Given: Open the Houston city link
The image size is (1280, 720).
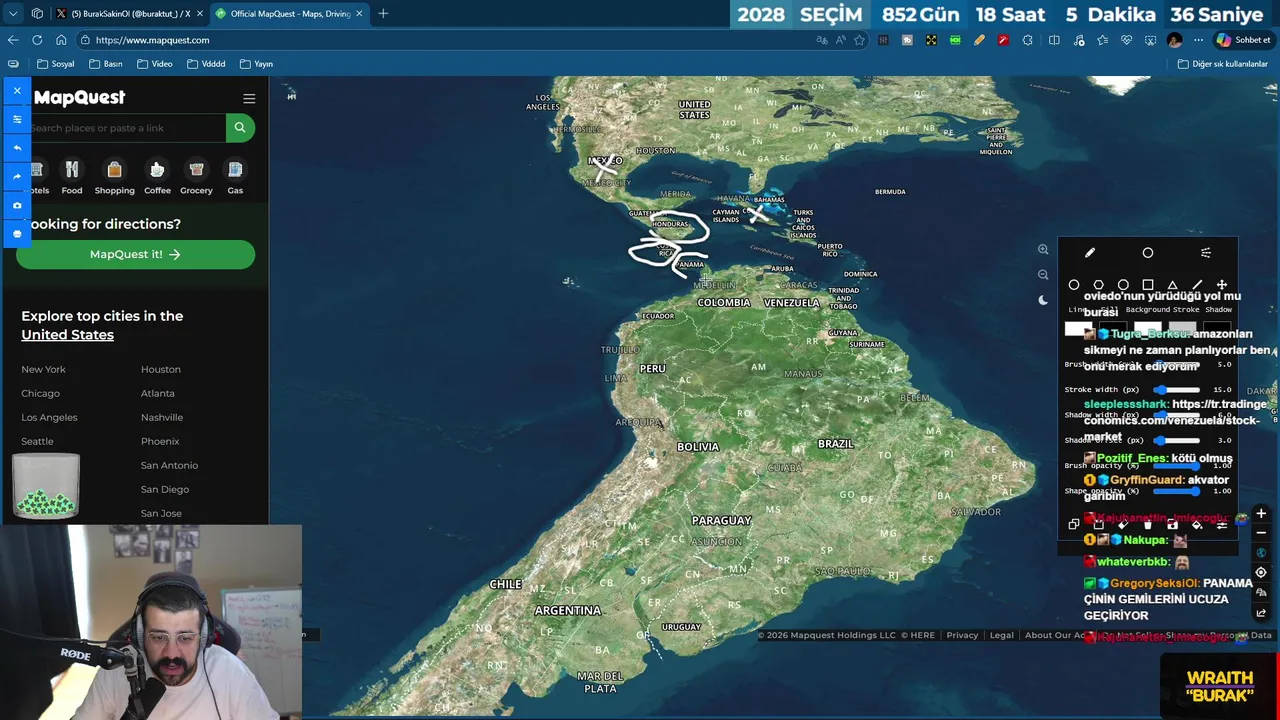Looking at the screenshot, I should [x=161, y=369].
